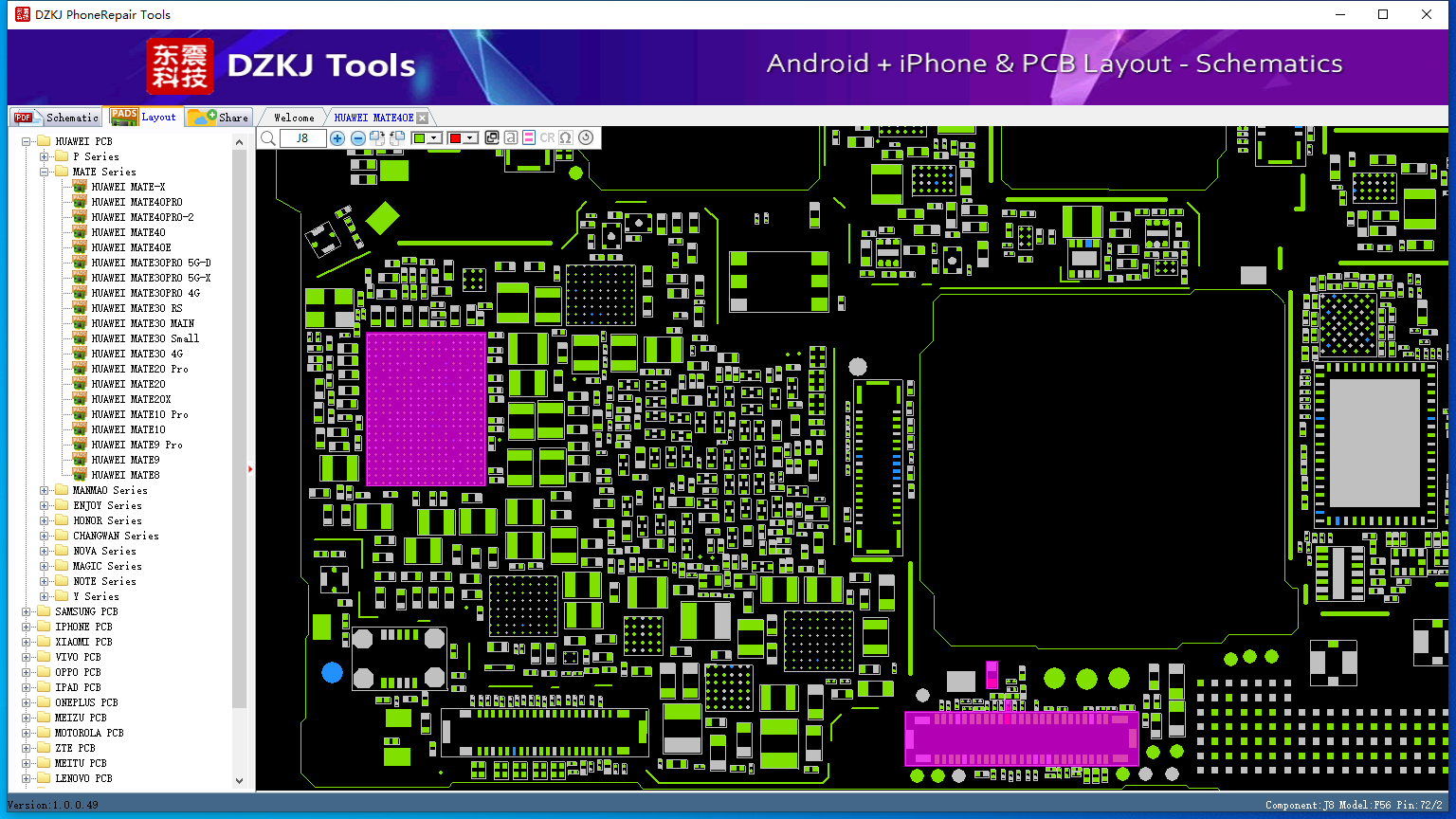Expand the P Series folder
This screenshot has height=819, width=1456.
point(44,156)
